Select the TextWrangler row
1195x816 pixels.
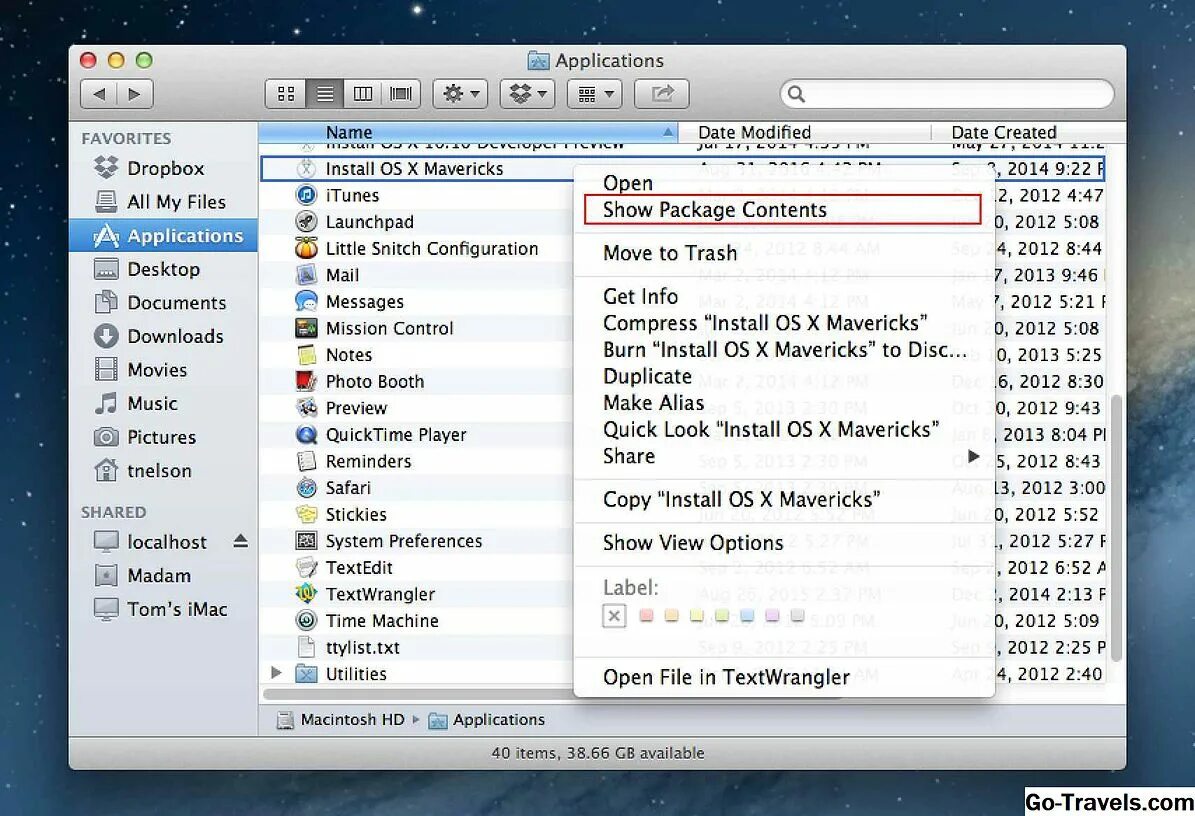pos(416,595)
